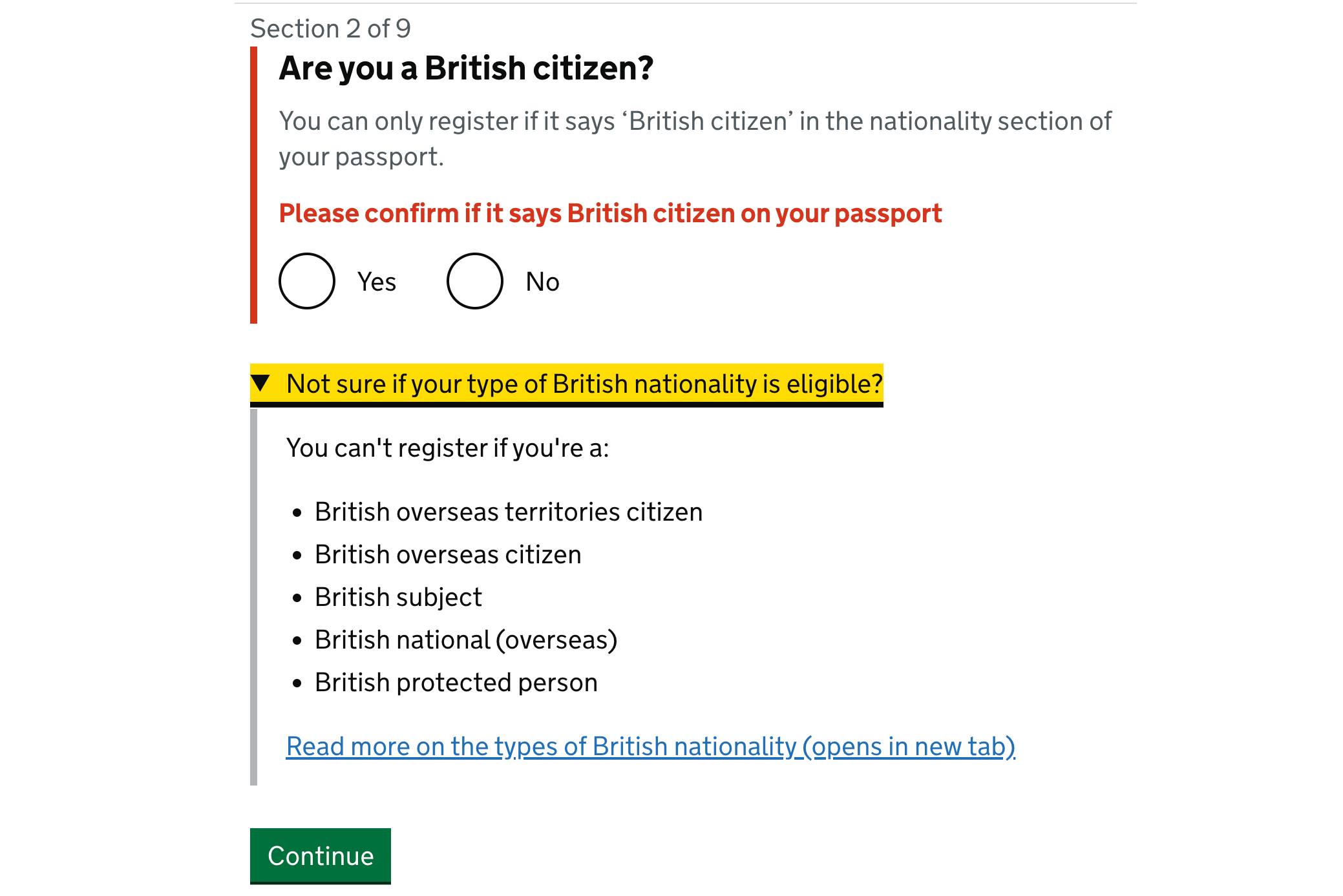The width and height of the screenshot is (1343, 896).
Task: Click the 'British overseas territories citizen' list item
Action: tap(509, 511)
